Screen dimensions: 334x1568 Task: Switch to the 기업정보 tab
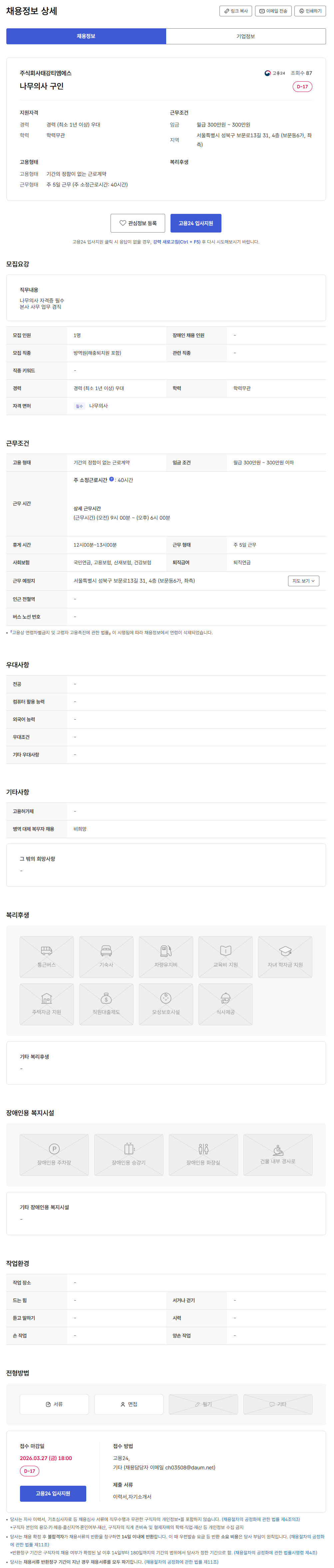tap(245, 37)
